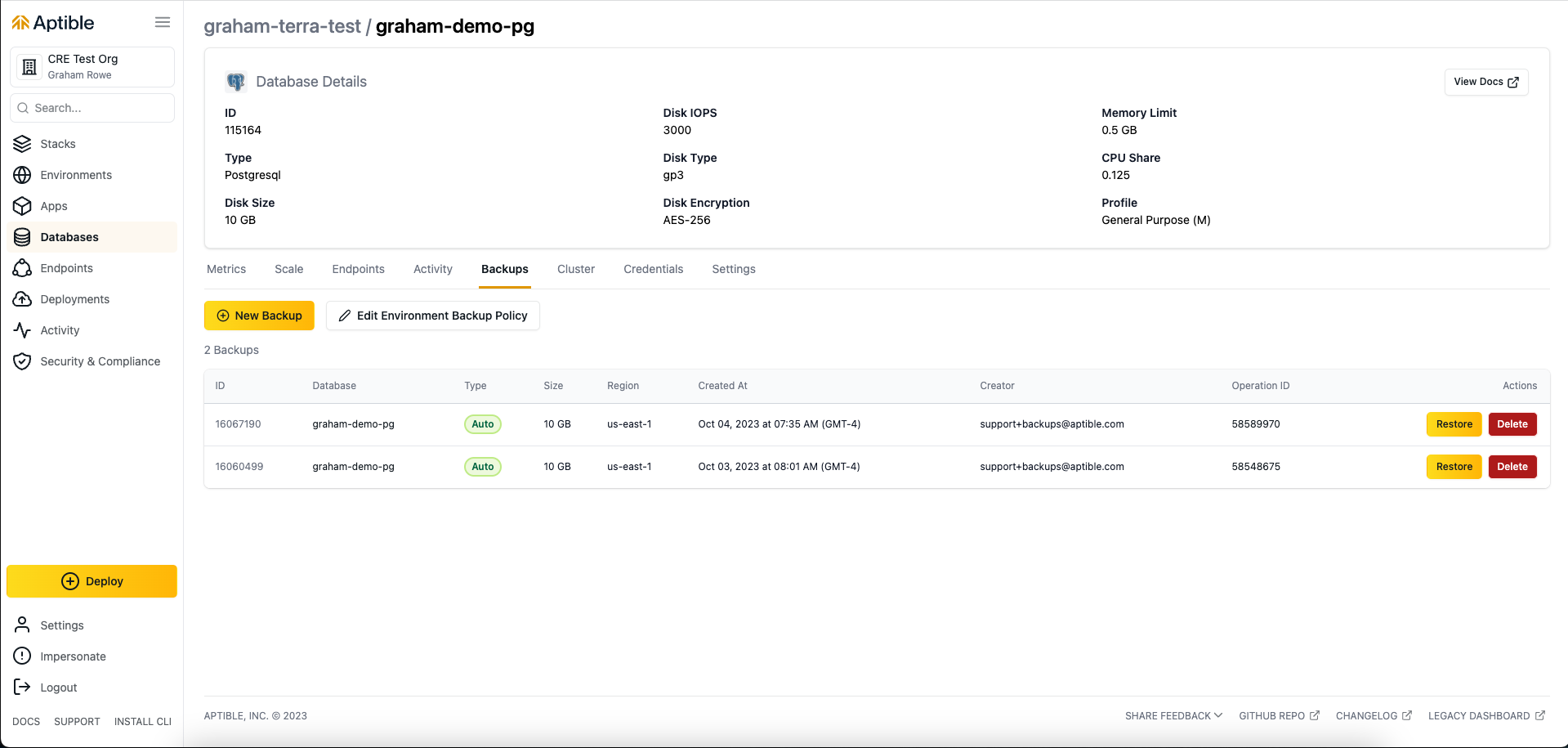
Task: Delete backup 16060499
Action: pos(1512,467)
